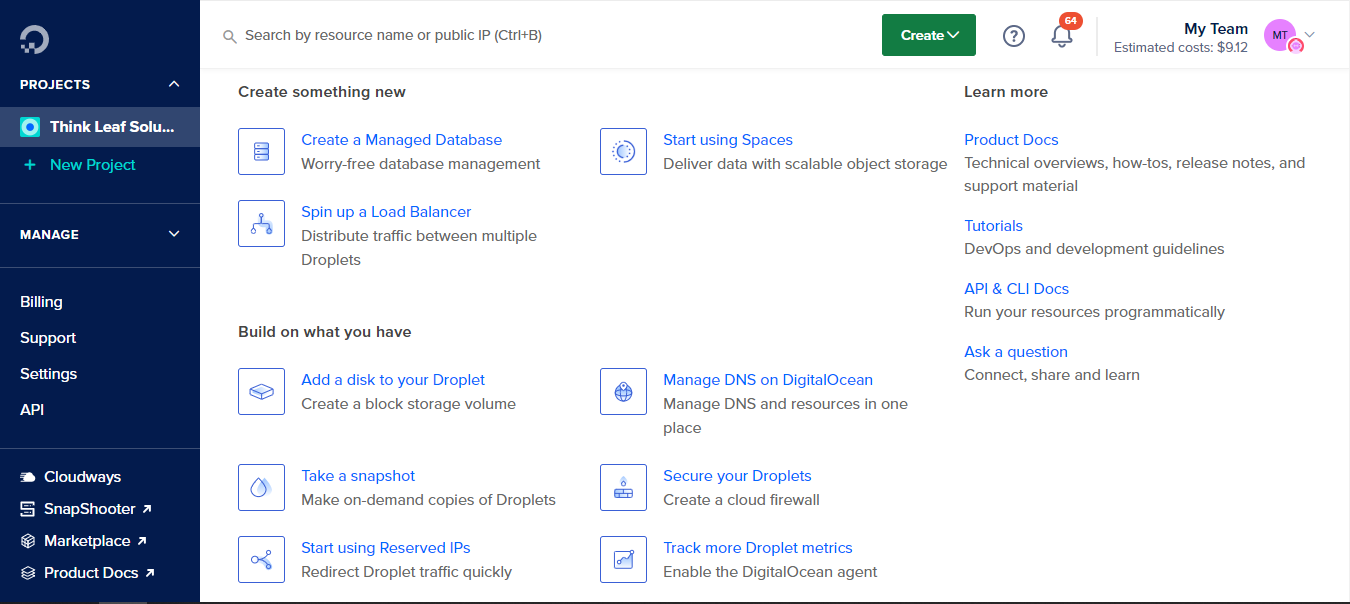Open Manage DNS on DigitalOcean link
The height and width of the screenshot is (604, 1350).
tap(768, 380)
